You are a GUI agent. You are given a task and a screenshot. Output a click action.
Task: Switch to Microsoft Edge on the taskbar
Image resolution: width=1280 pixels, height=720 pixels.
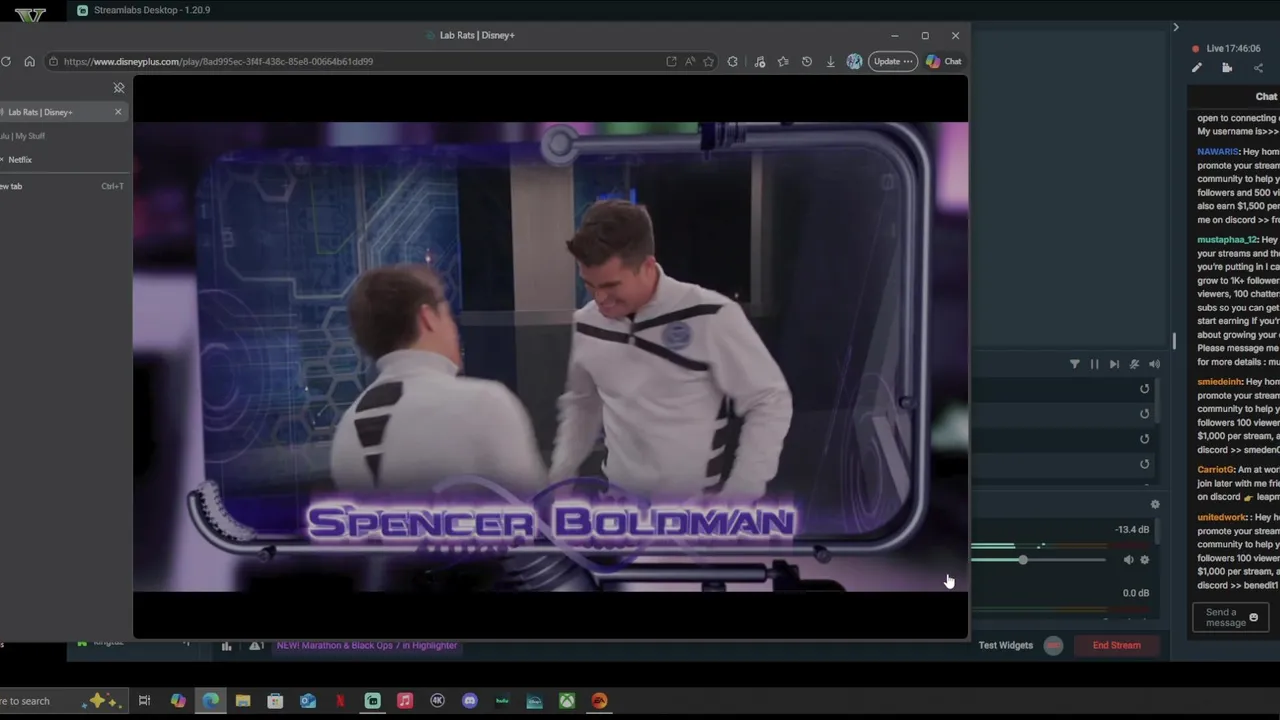click(211, 701)
